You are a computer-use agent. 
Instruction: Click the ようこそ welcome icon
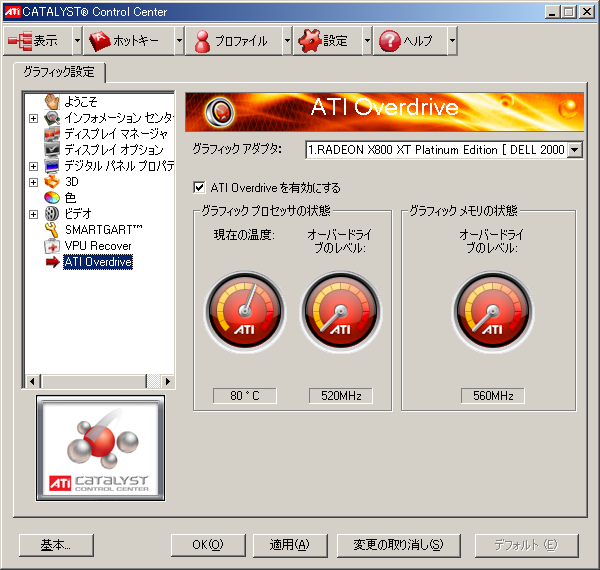[x=52, y=101]
